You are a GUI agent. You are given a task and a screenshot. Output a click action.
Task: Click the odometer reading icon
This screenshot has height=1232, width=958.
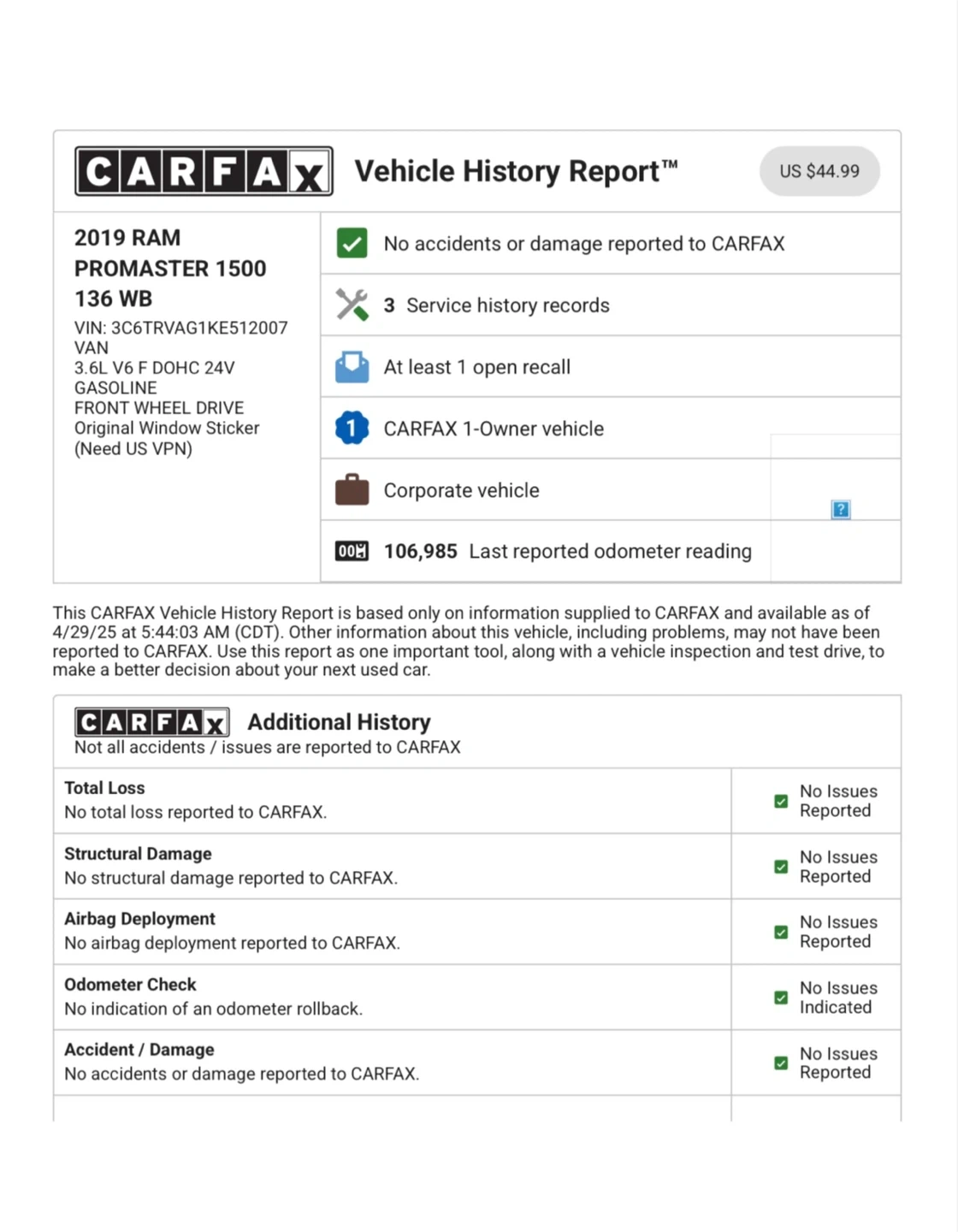pos(352,551)
